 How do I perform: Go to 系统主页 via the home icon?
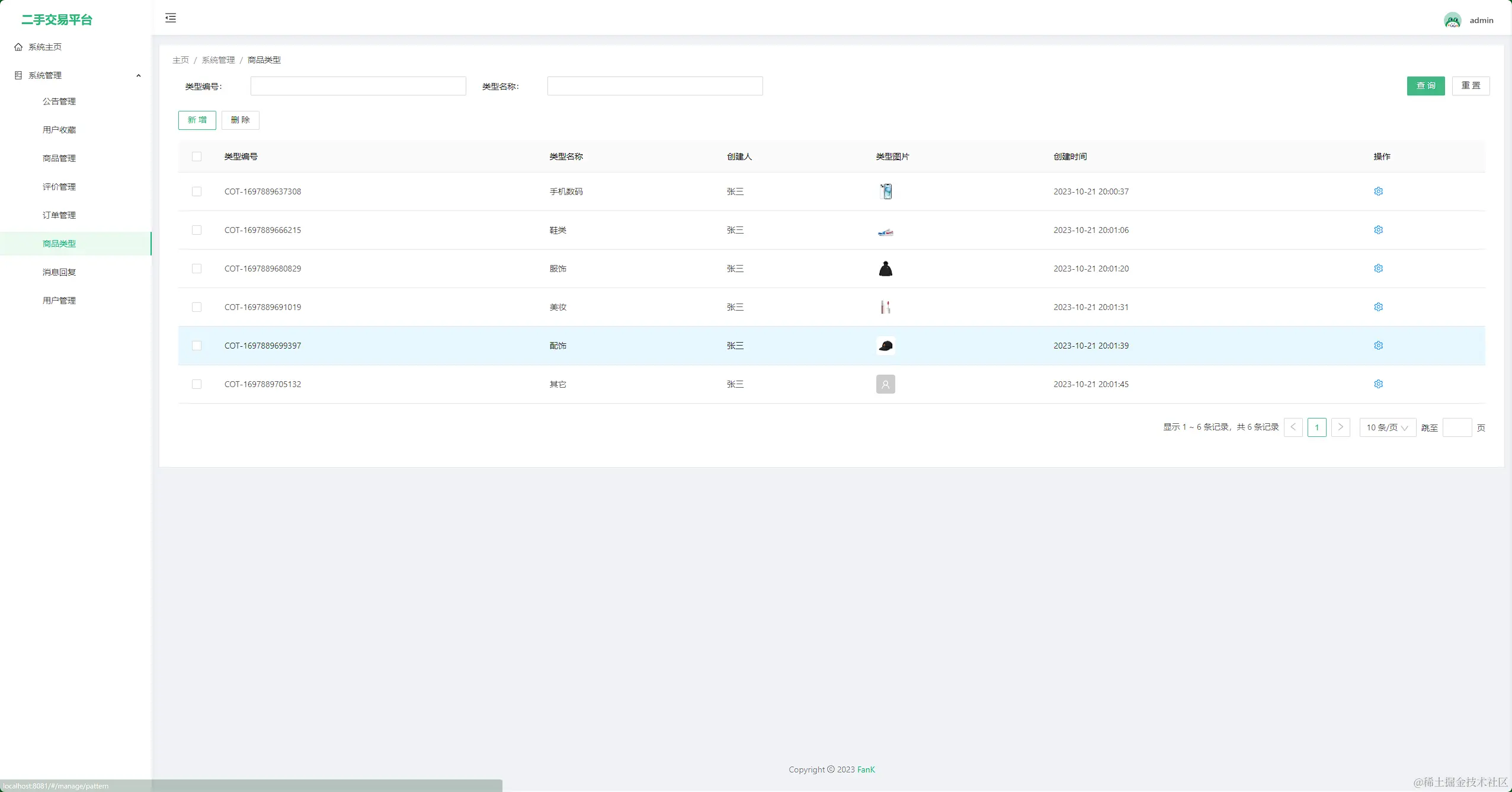click(18, 47)
